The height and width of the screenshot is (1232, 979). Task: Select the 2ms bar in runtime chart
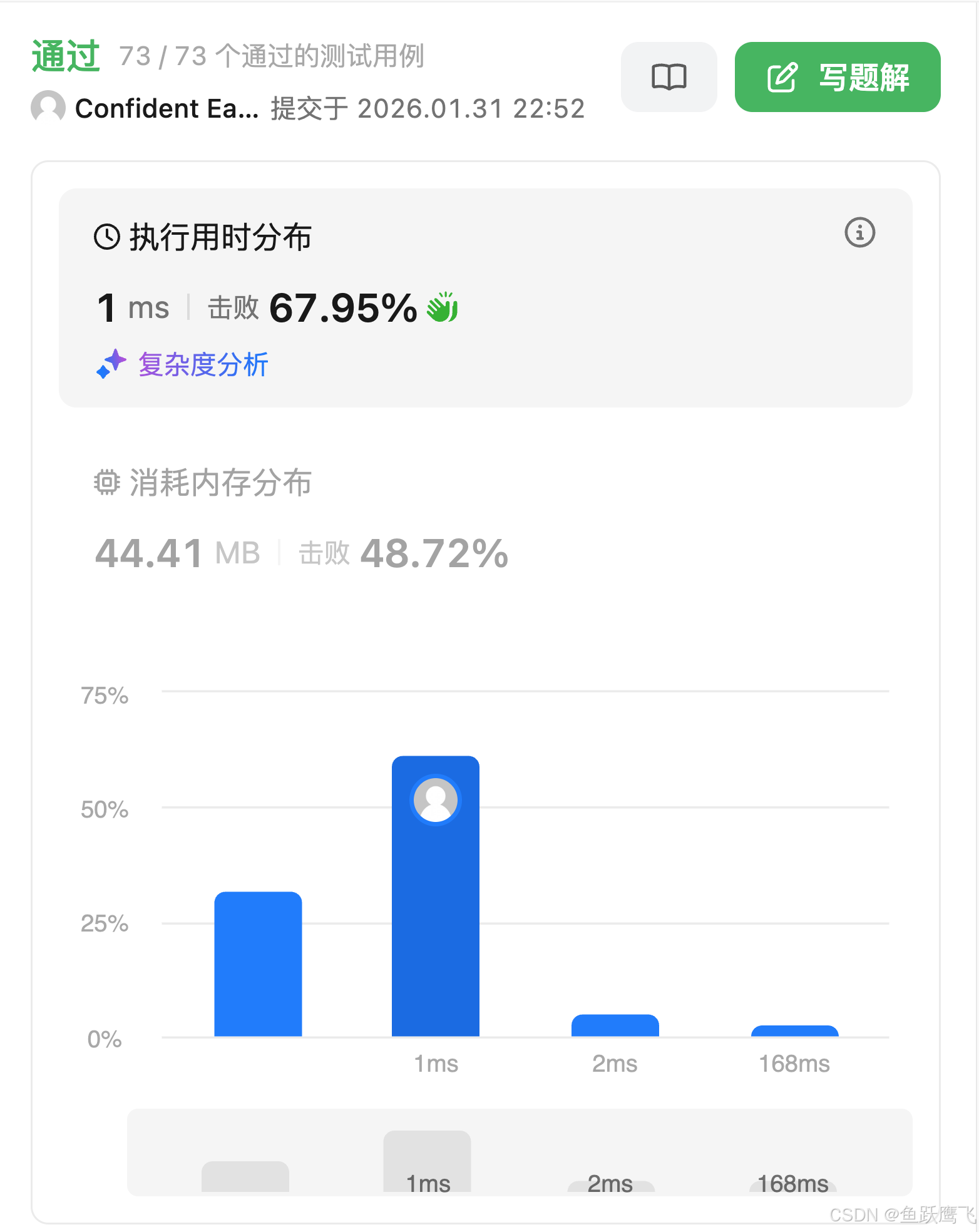615,1027
